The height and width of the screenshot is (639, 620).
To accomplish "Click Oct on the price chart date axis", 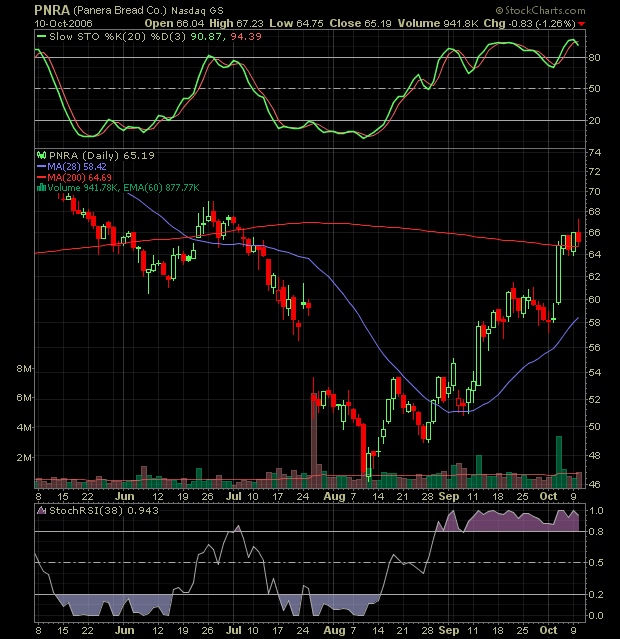I will pos(548,496).
